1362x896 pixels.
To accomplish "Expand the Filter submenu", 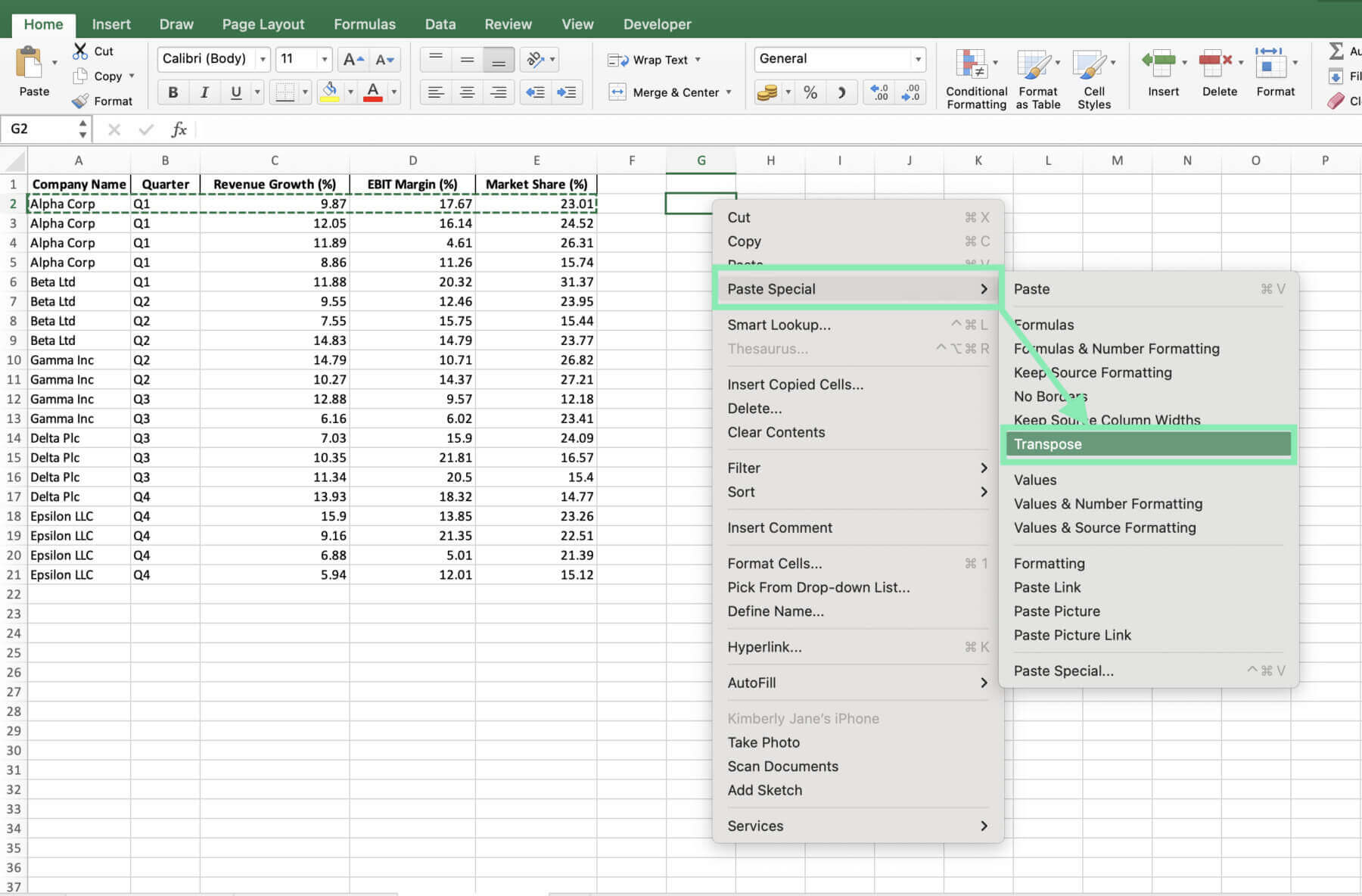I will (x=857, y=468).
